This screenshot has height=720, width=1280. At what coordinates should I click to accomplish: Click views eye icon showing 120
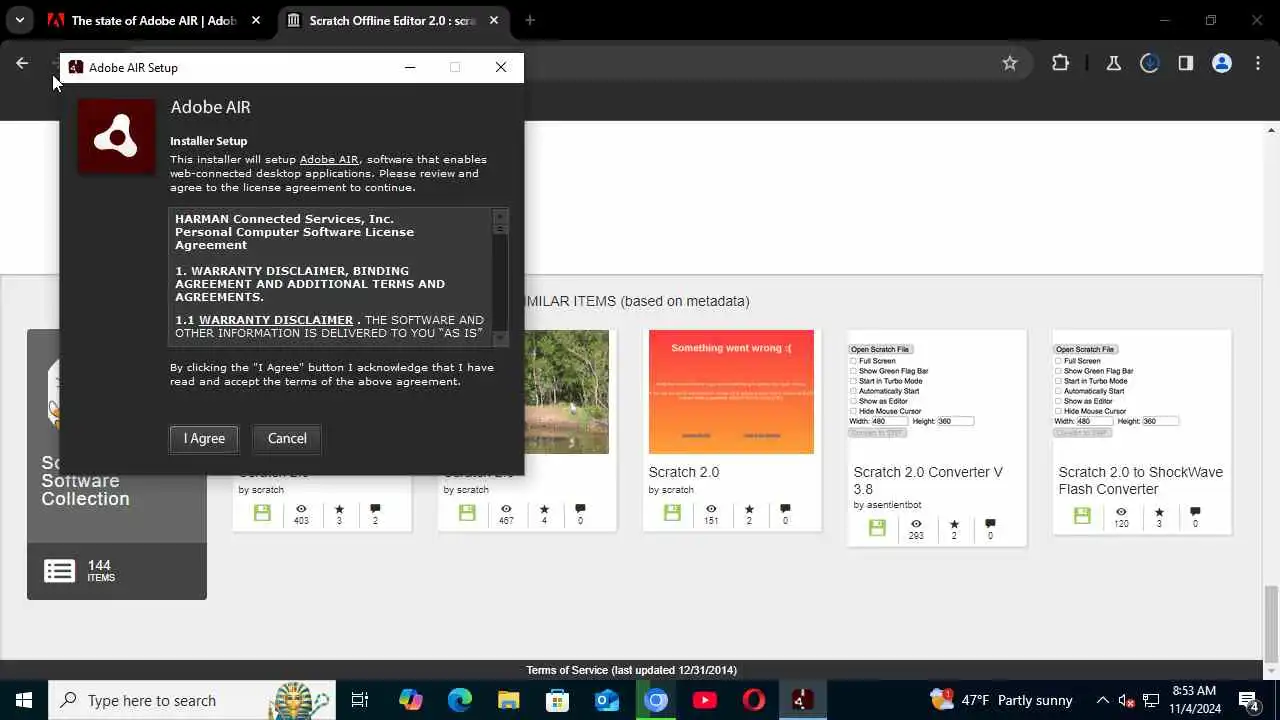tap(1121, 512)
